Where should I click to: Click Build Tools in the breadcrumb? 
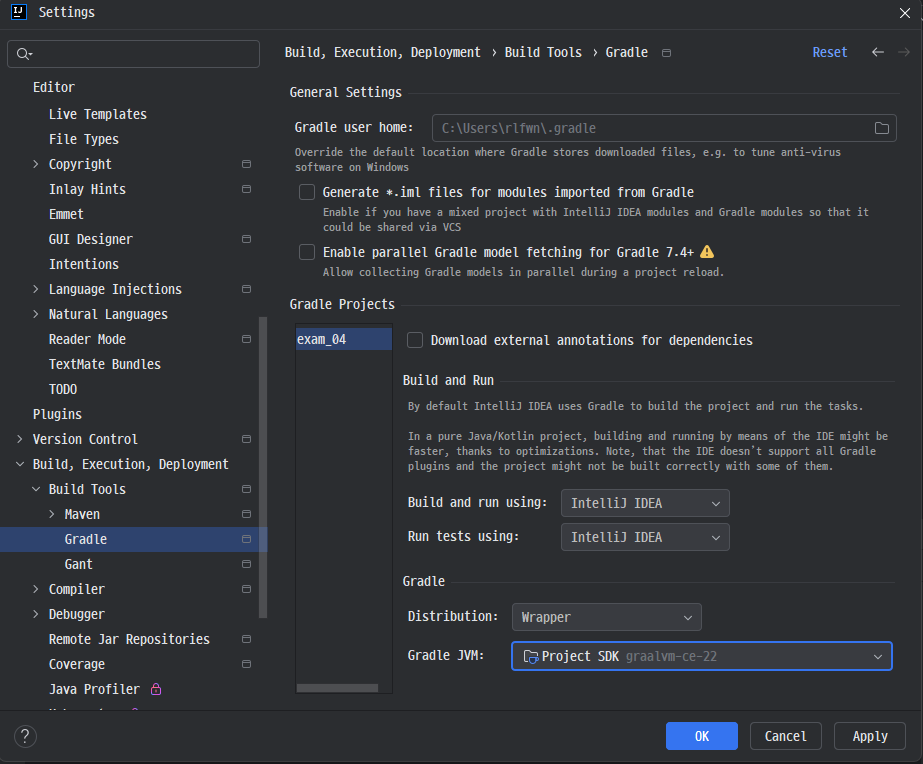tap(543, 52)
